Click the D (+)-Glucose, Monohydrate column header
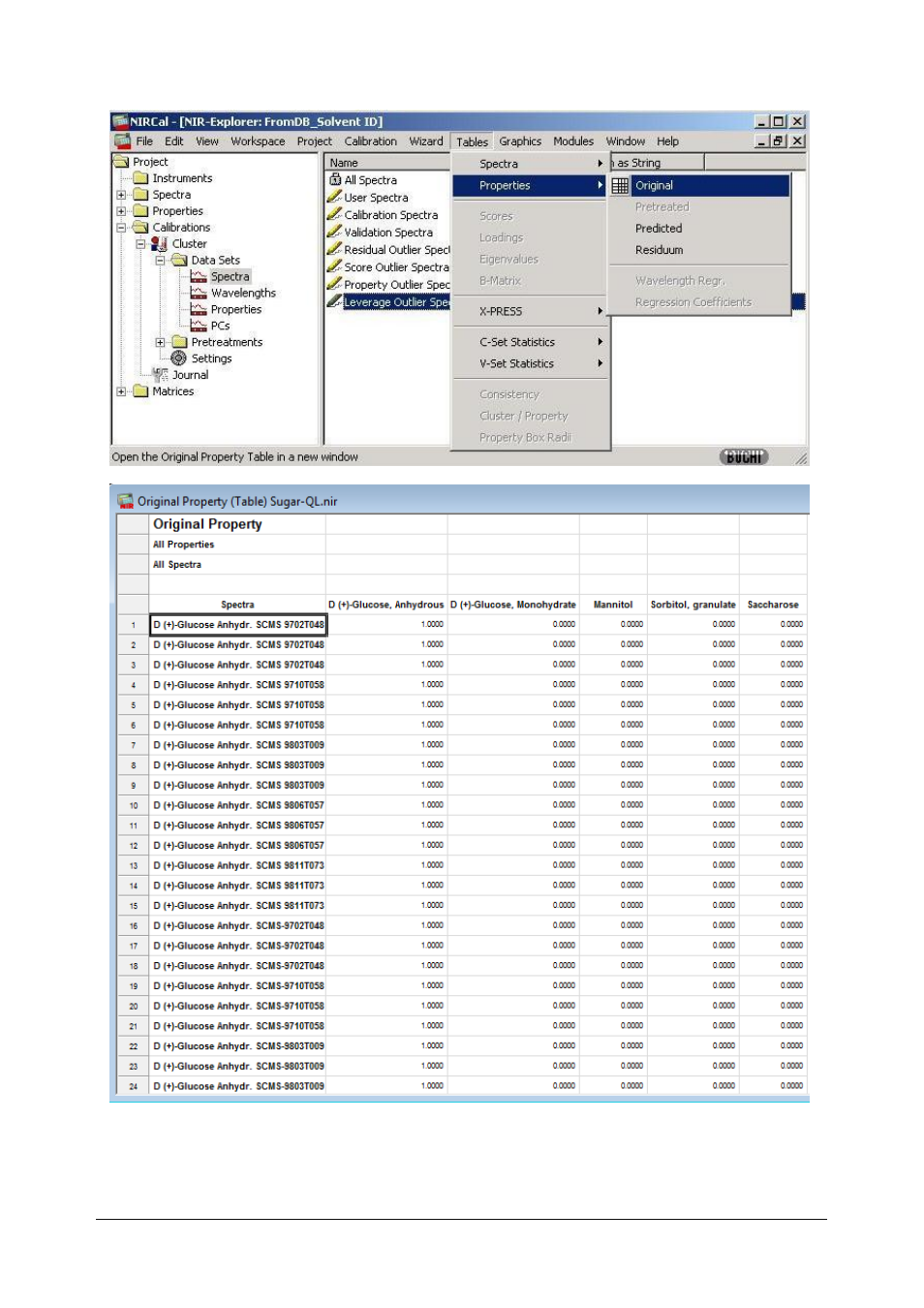The width and height of the screenshot is (924, 1308). (513, 605)
